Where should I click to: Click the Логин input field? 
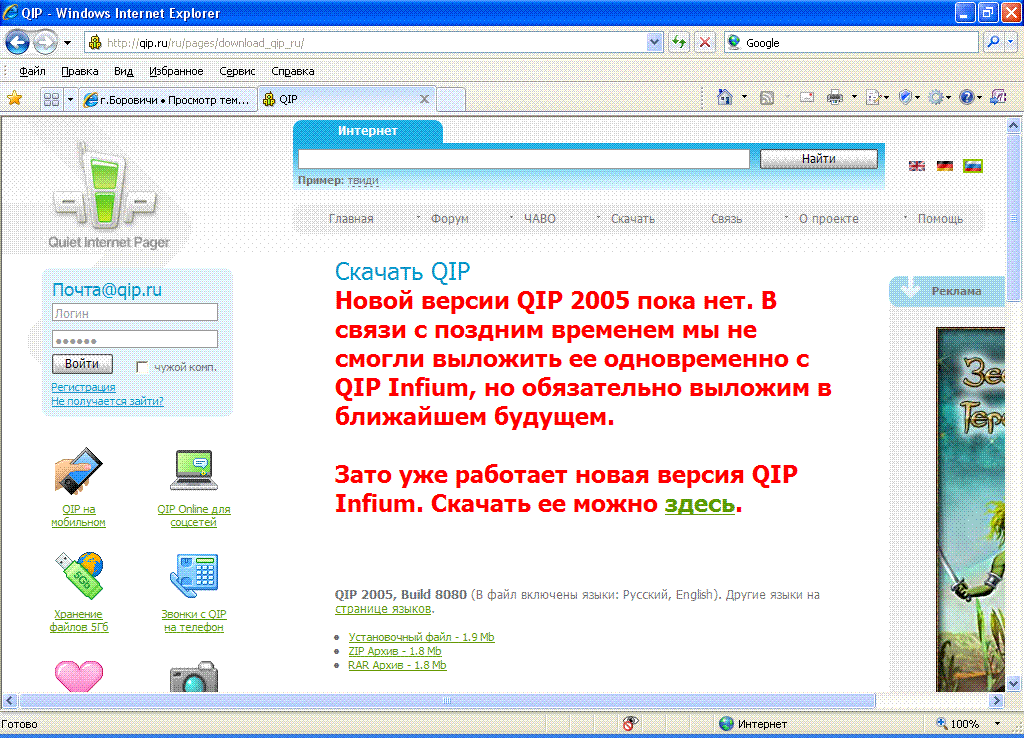coord(135,313)
